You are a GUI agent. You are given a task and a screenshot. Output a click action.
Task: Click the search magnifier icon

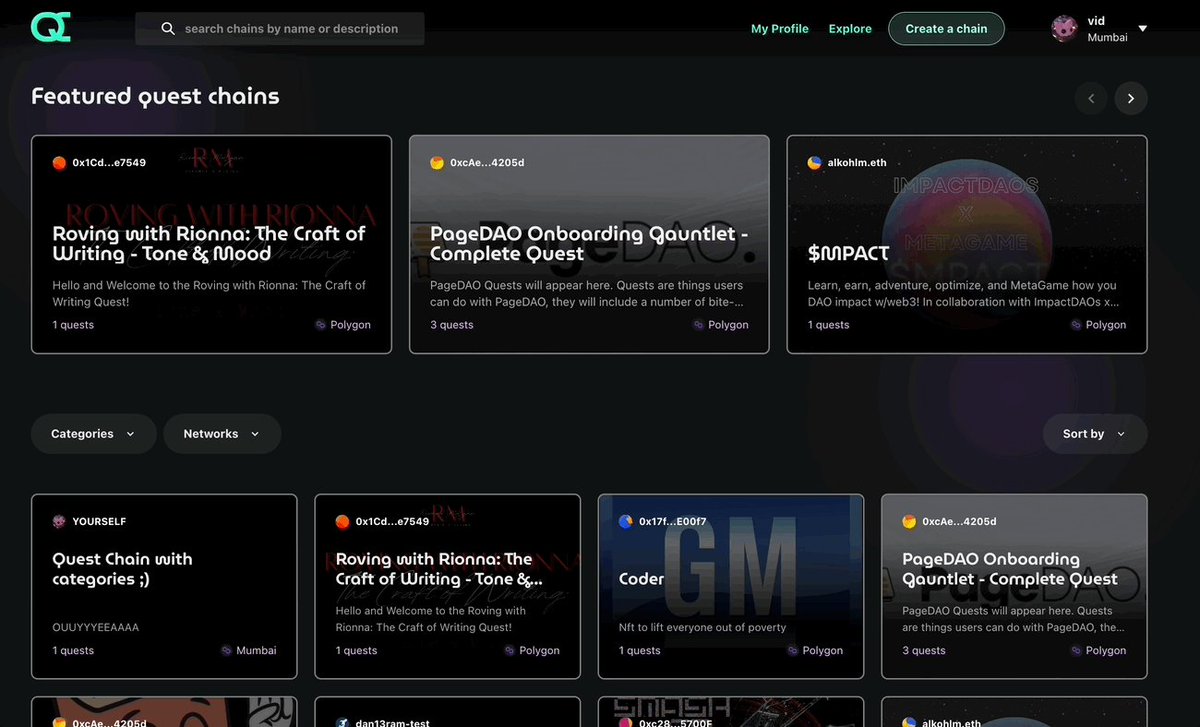pyautogui.click(x=168, y=29)
